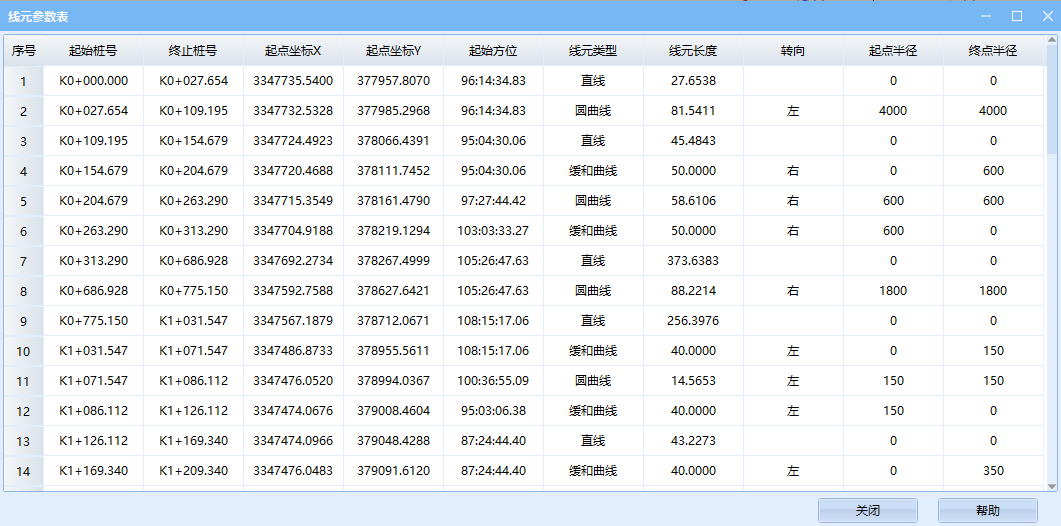This screenshot has width=1061, height=526.
Task: Click the scrollbar down arrow
Action: (x=1052, y=486)
